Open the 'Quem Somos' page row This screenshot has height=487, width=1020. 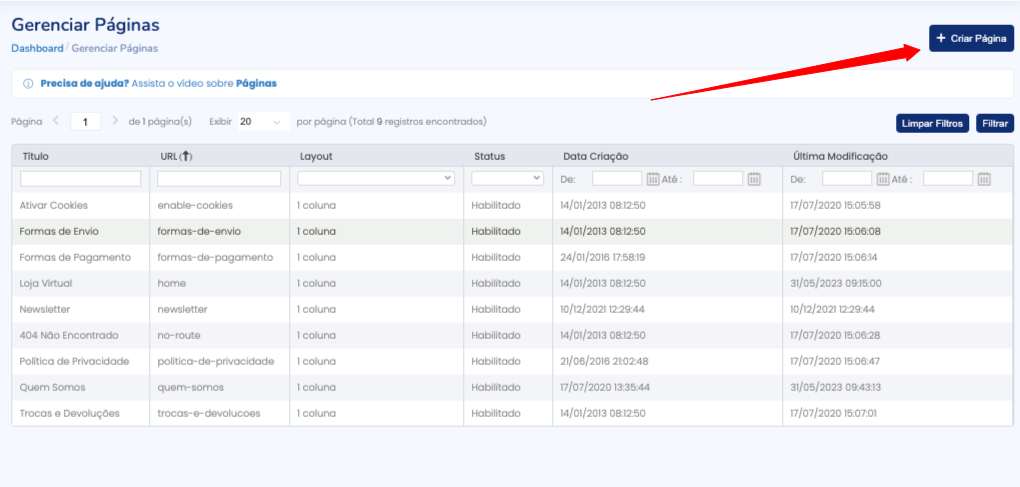pyautogui.click(x=53, y=387)
